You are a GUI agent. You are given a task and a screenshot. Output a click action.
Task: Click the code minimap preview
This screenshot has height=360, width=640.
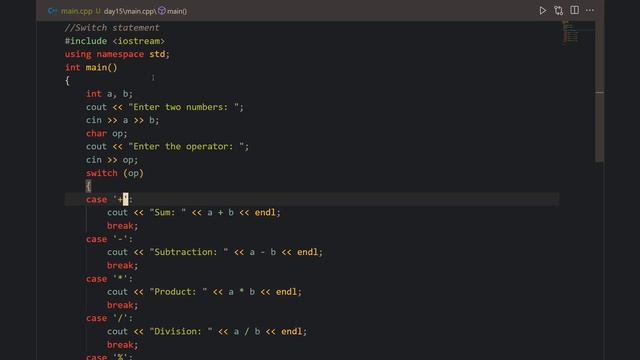coord(571,32)
